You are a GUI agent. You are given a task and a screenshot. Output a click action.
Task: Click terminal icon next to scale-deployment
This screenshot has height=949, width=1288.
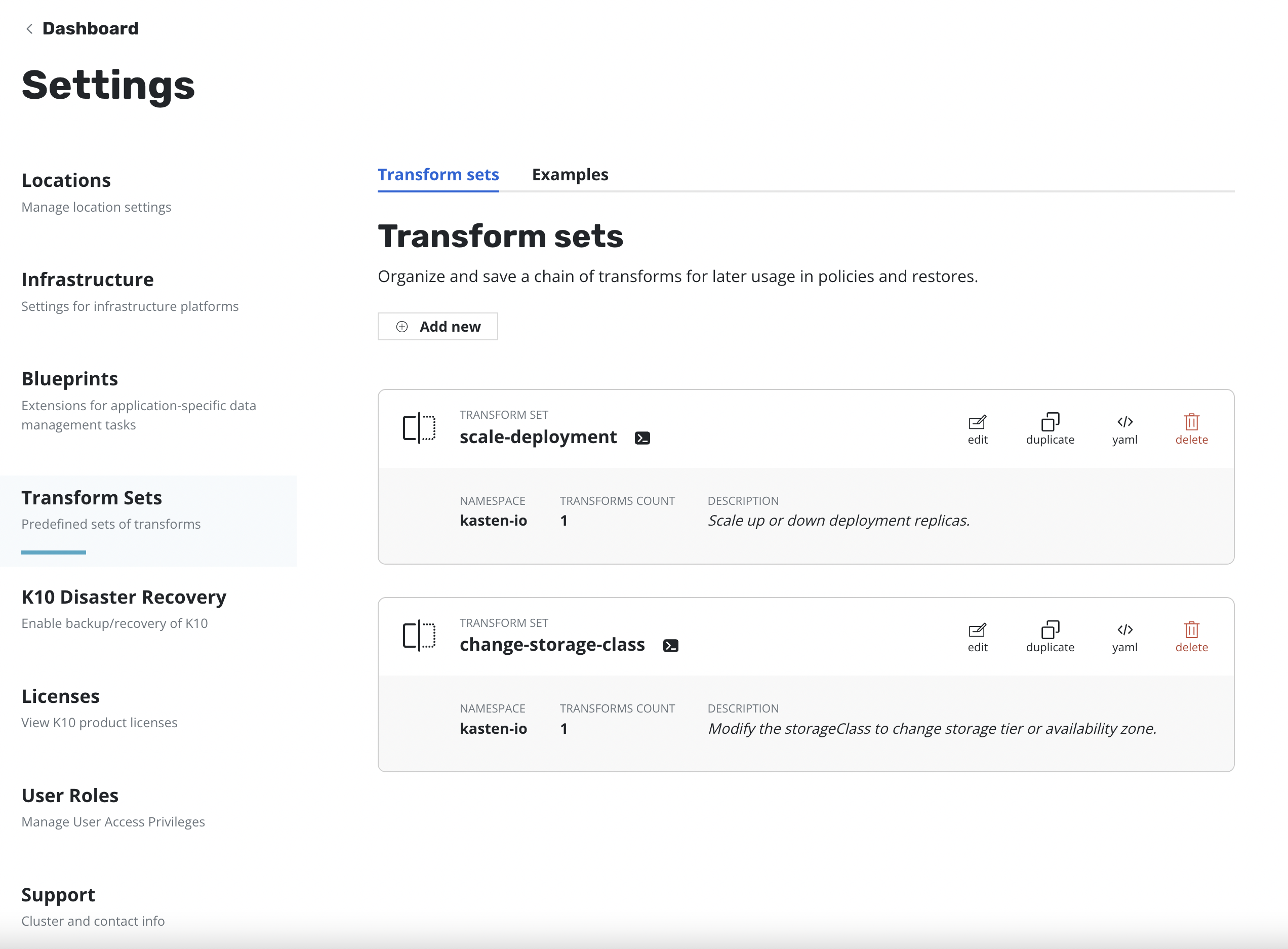pos(642,439)
